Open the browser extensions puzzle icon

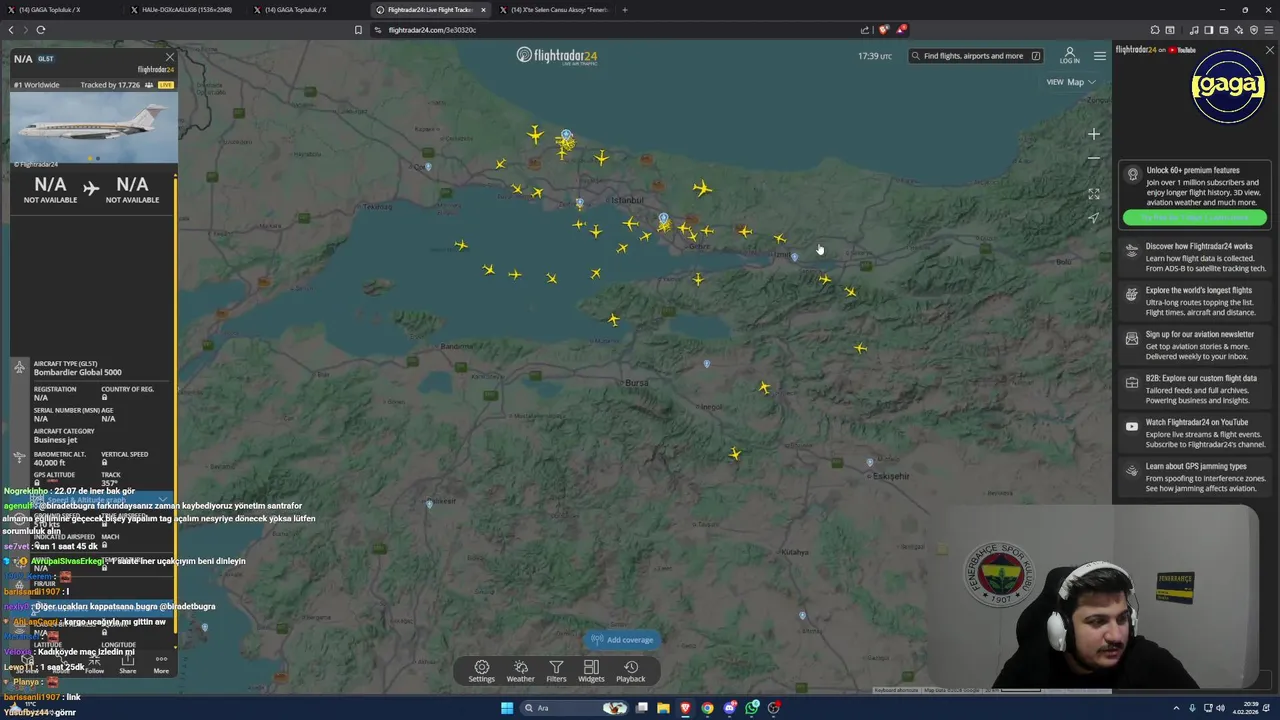1155,30
